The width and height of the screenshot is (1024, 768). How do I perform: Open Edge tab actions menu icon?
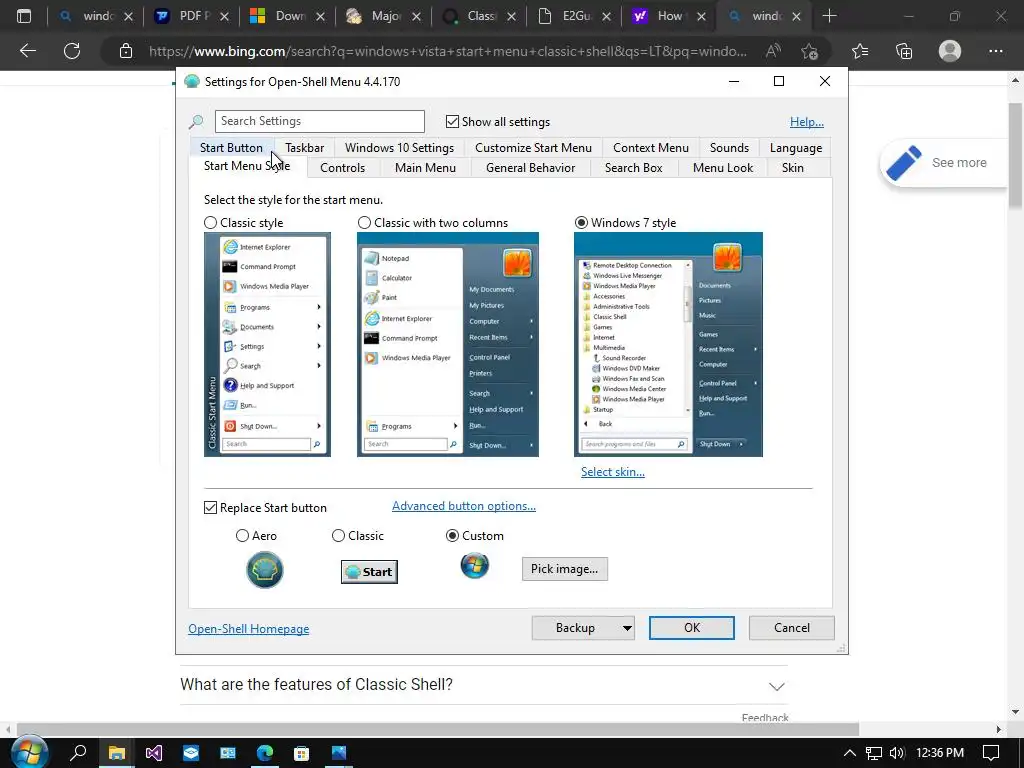[24, 16]
